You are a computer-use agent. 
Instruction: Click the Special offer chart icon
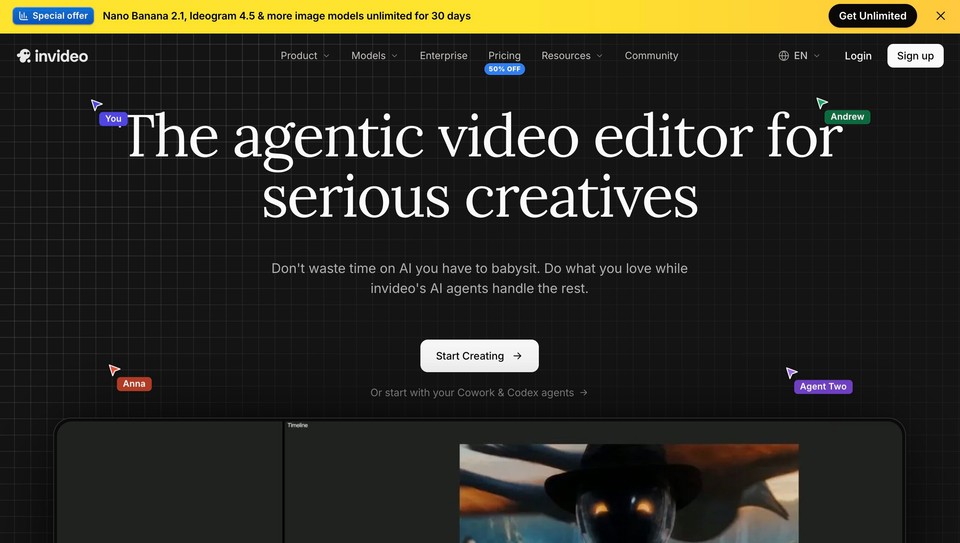pyautogui.click(x=23, y=16)
